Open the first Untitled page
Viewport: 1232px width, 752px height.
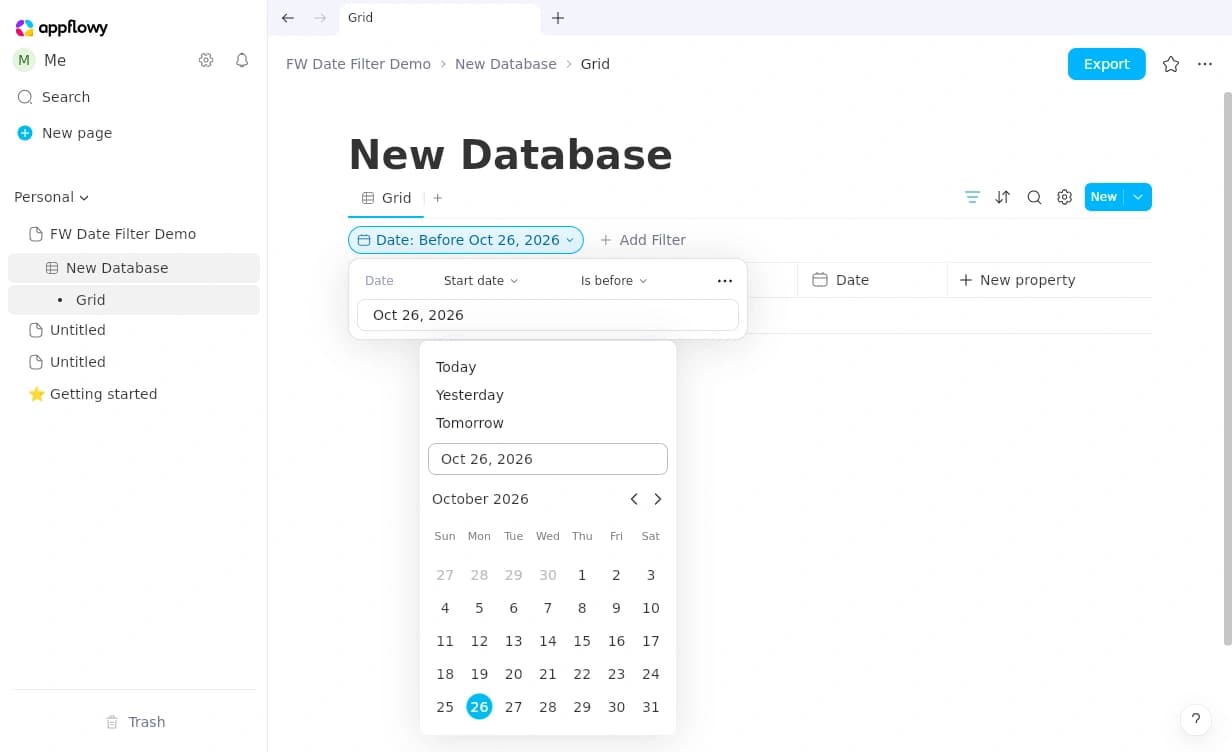coord(134,330)
